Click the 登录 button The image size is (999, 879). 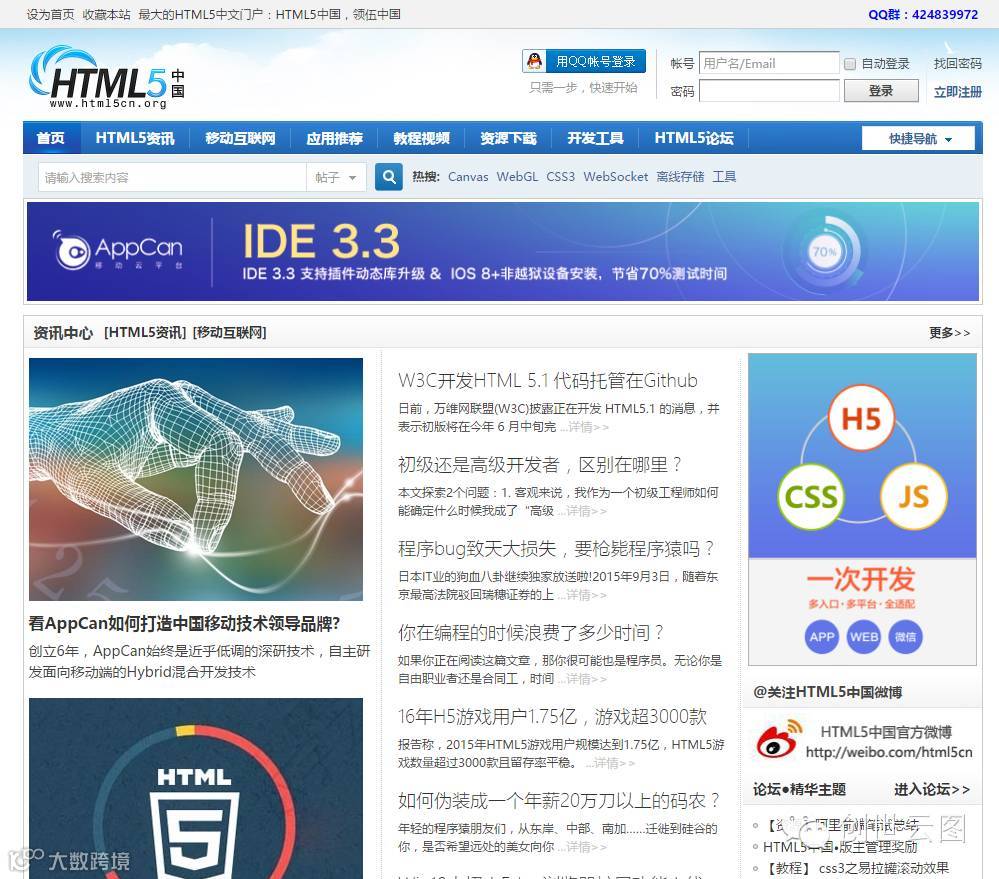coord(881,90)
